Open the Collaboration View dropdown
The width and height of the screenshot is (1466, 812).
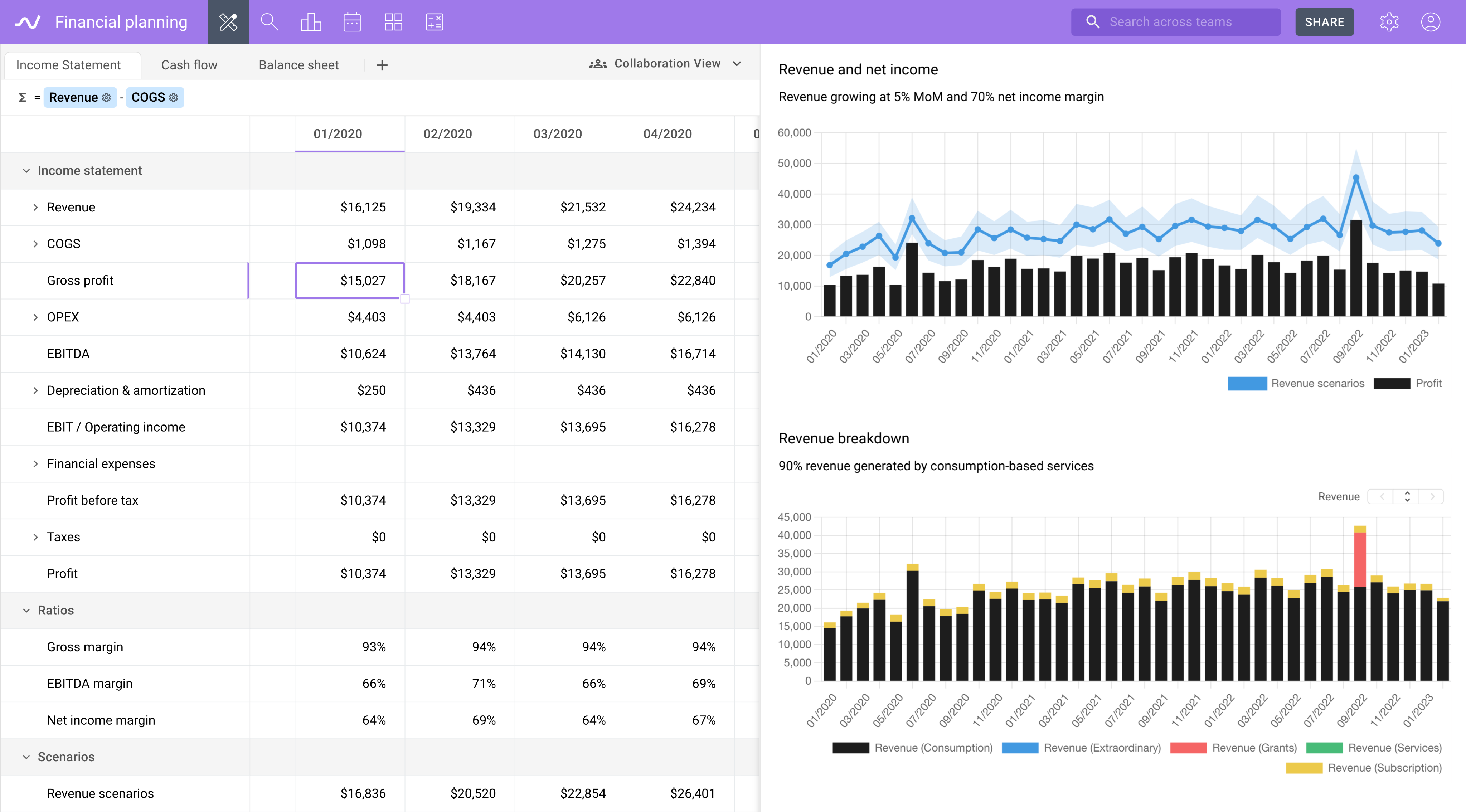point(665,64)
